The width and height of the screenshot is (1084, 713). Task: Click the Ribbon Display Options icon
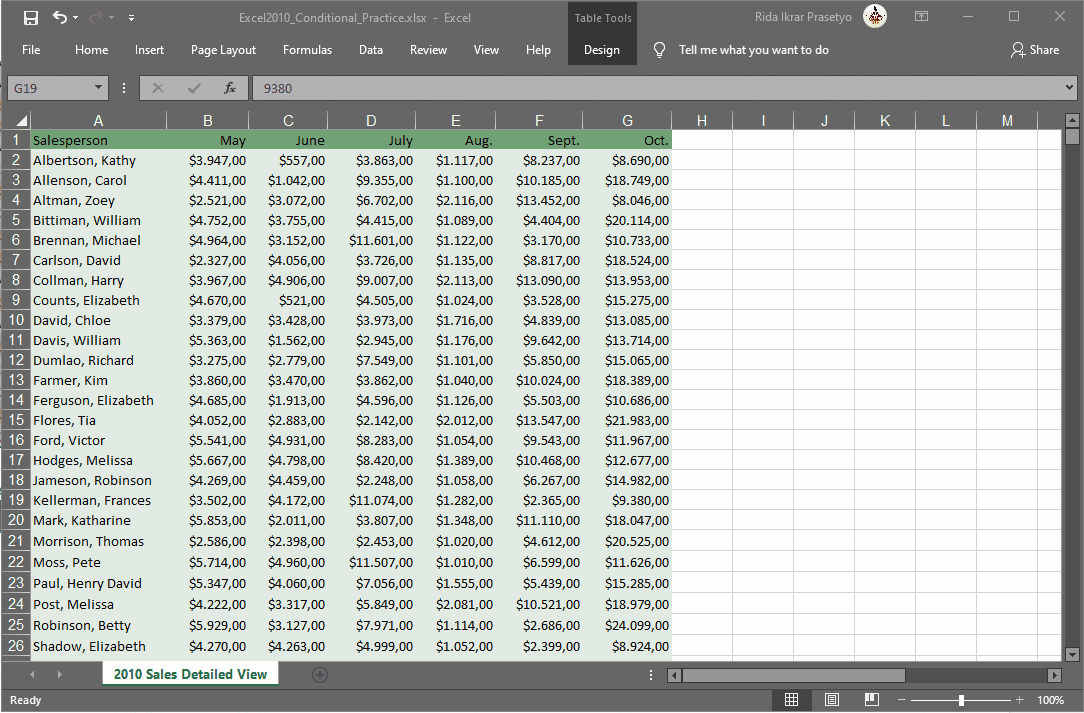point(922,17)
